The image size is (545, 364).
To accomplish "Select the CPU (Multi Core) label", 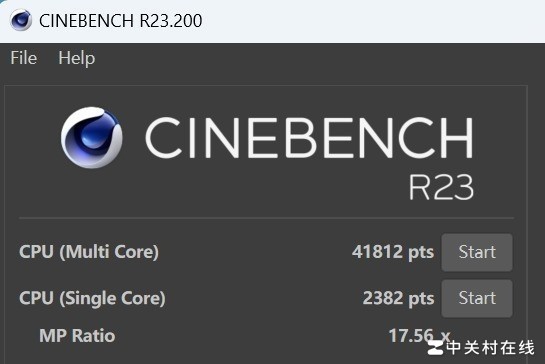I will (89, 252).
